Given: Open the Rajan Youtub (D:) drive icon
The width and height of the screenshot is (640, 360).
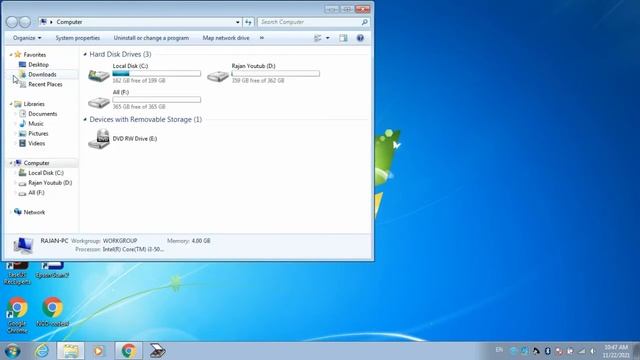Looking at the screenshot, I should 218,76.
